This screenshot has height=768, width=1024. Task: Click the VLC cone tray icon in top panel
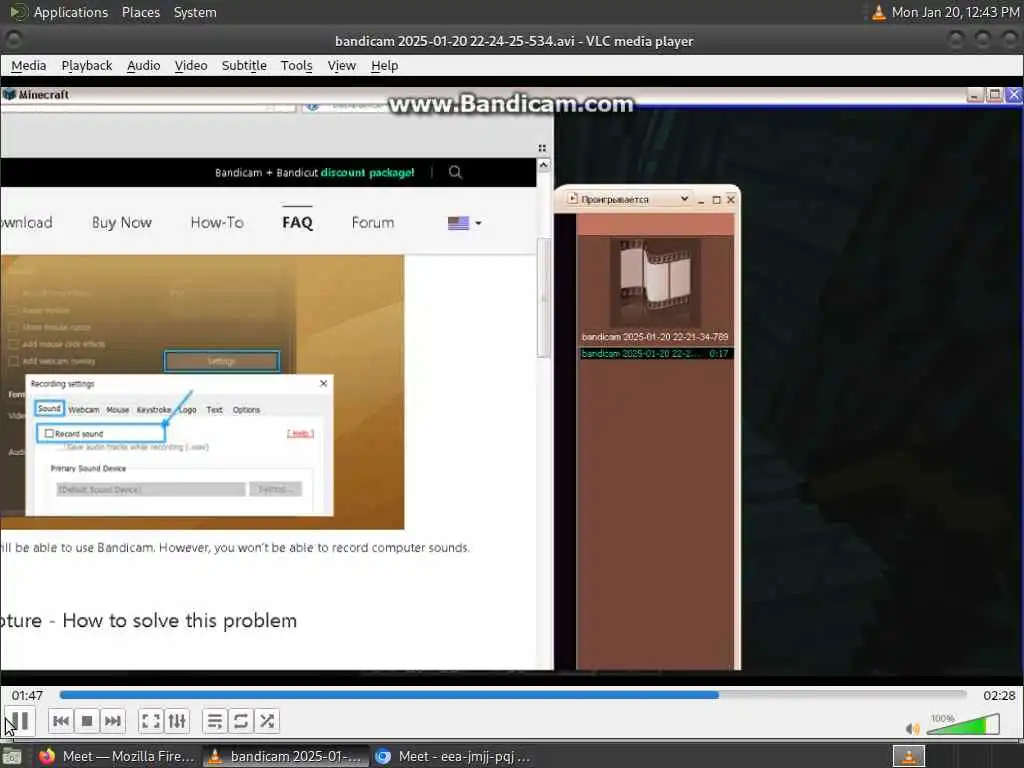coord(878,12)
